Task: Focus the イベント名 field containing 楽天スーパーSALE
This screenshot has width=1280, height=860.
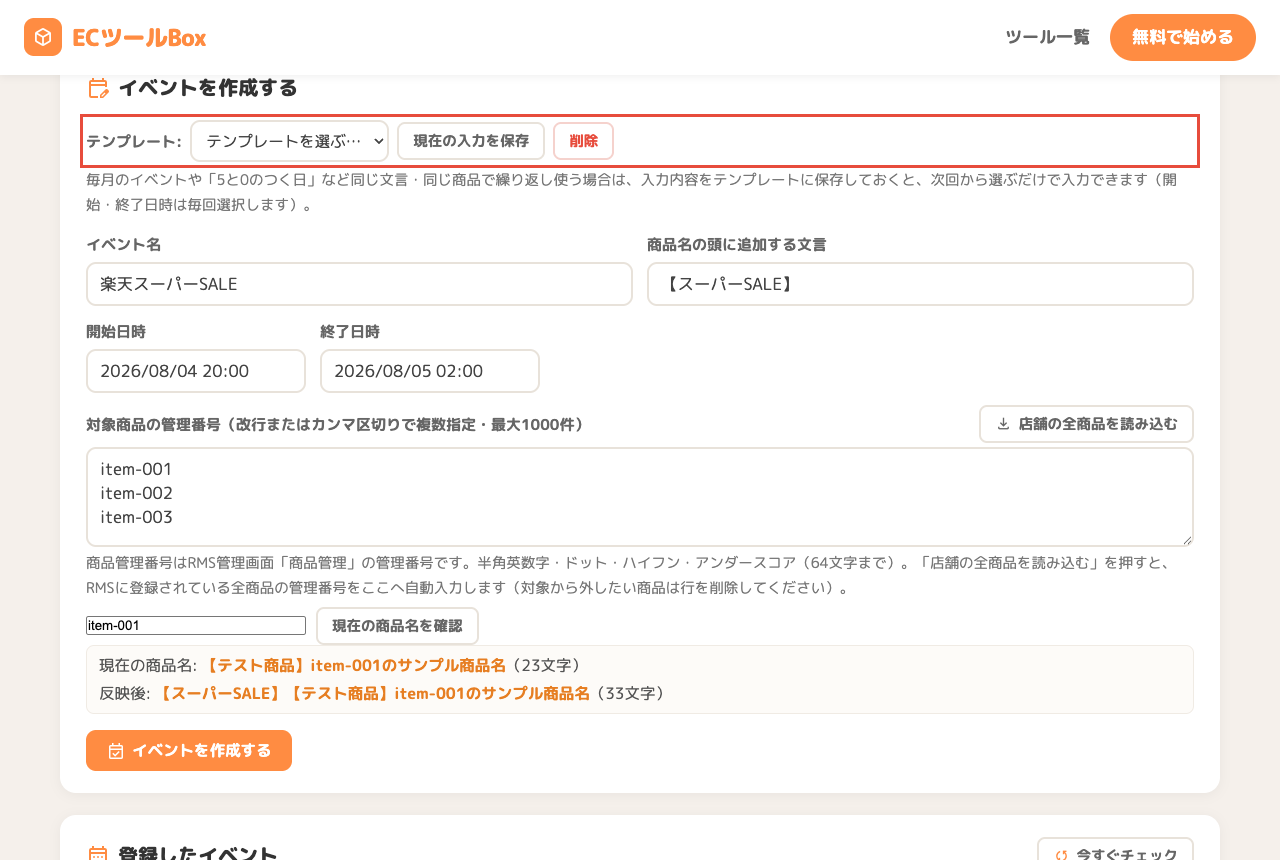Action: (x=359, y=284)
